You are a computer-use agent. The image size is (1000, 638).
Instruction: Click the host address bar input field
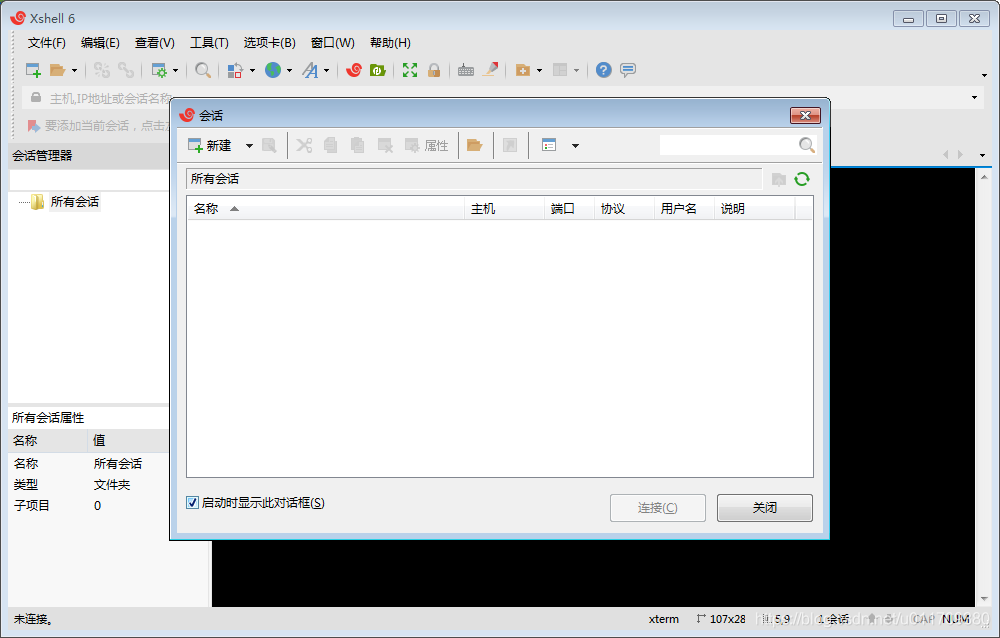(x=501, y=98)
